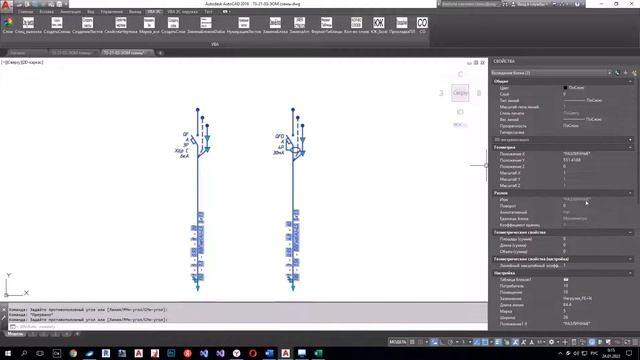The width and height of the screenshot is (640, 360).
Task: Click the Сверху face of the ViewCube
Action: pyautogui.click(x=460, y=93)
